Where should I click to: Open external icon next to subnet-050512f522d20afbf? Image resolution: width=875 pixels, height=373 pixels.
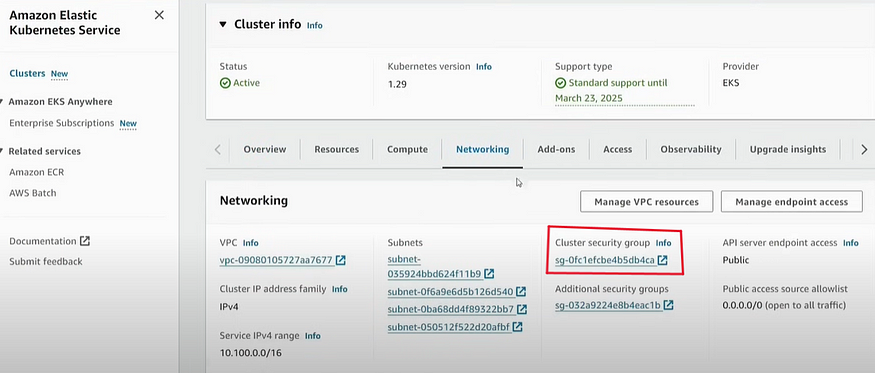[x=518, y=327]
